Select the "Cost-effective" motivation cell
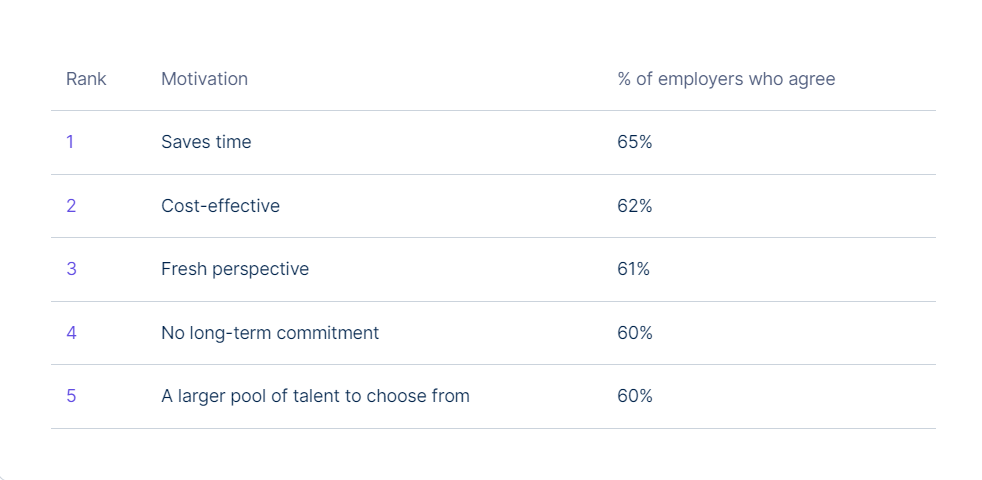Image resolution: width=982 pixels, height=480 pixels. [220, 206]
